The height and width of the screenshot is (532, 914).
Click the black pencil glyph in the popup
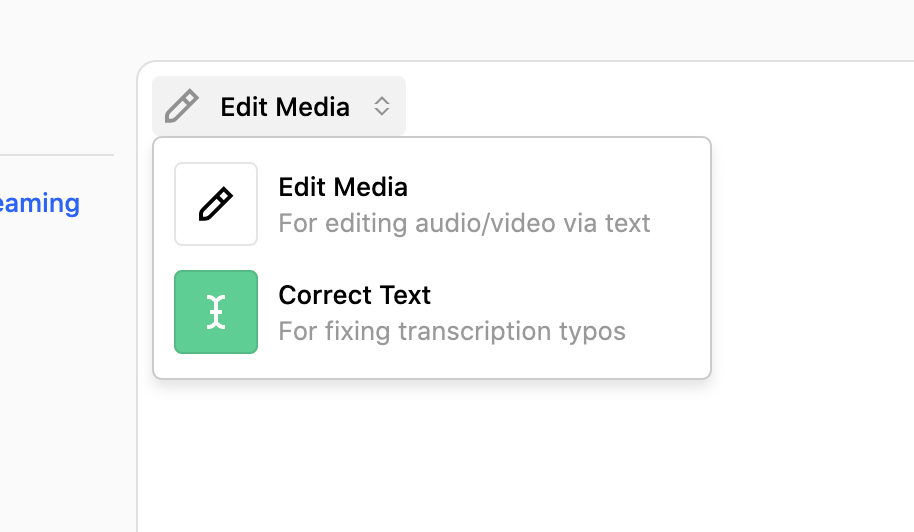tap(216, 204)
